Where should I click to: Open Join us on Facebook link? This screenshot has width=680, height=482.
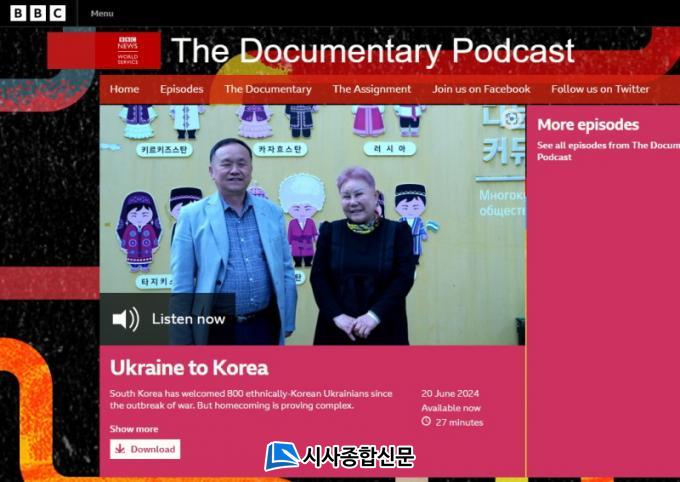pos(481,89)
